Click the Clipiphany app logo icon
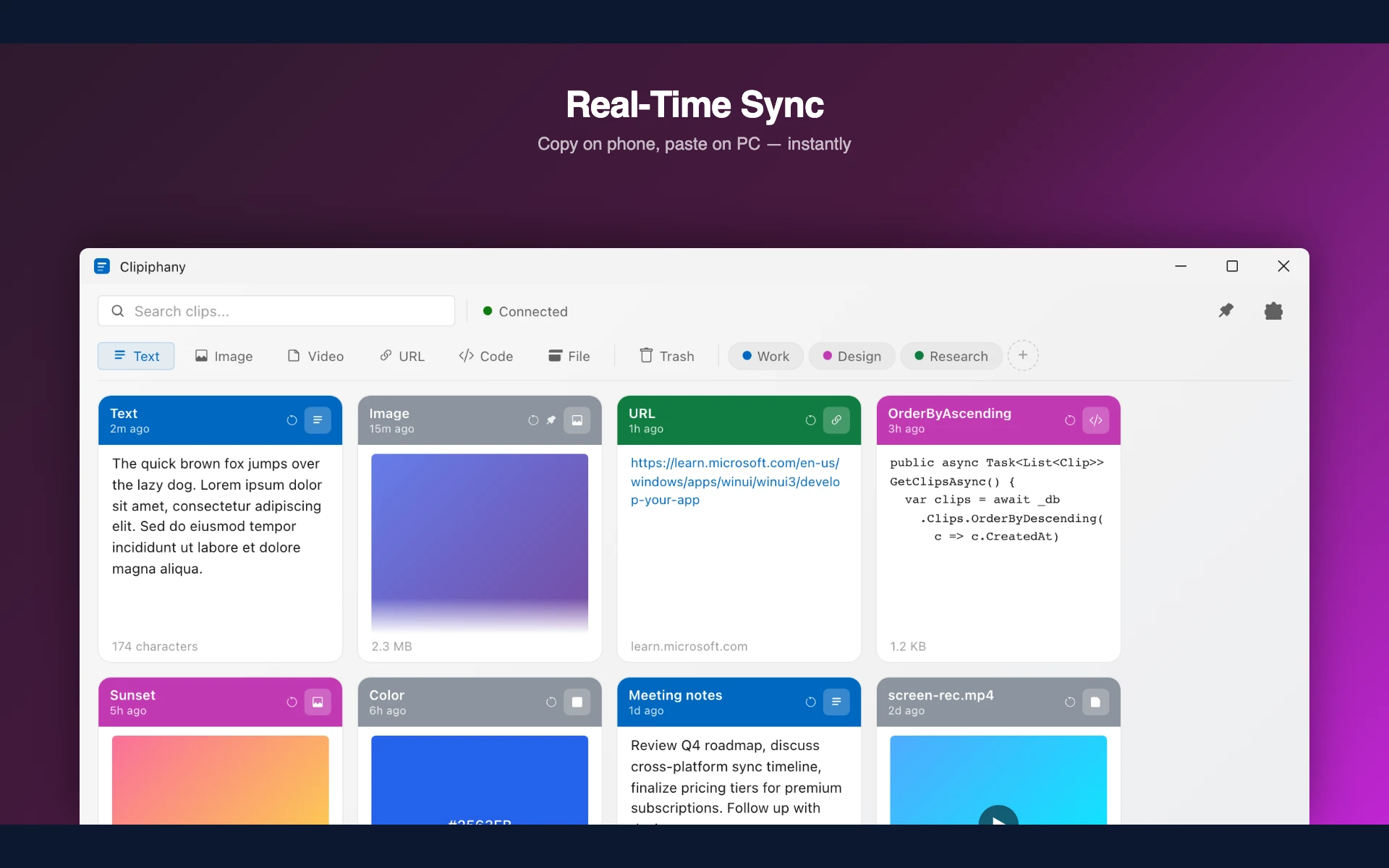Viewport: 1389px width, 868px height. [102, 267]
